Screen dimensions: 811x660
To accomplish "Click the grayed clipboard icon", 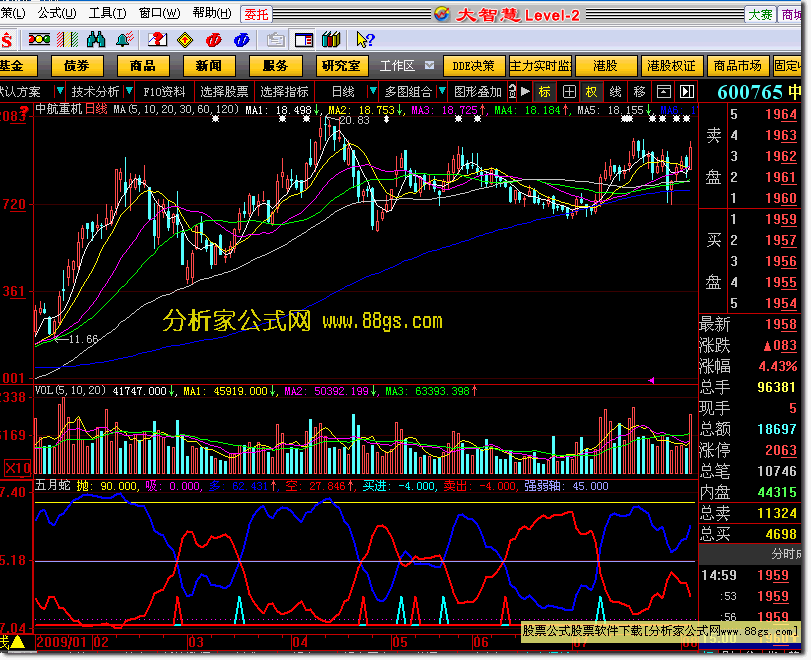I will coord(275,39).
